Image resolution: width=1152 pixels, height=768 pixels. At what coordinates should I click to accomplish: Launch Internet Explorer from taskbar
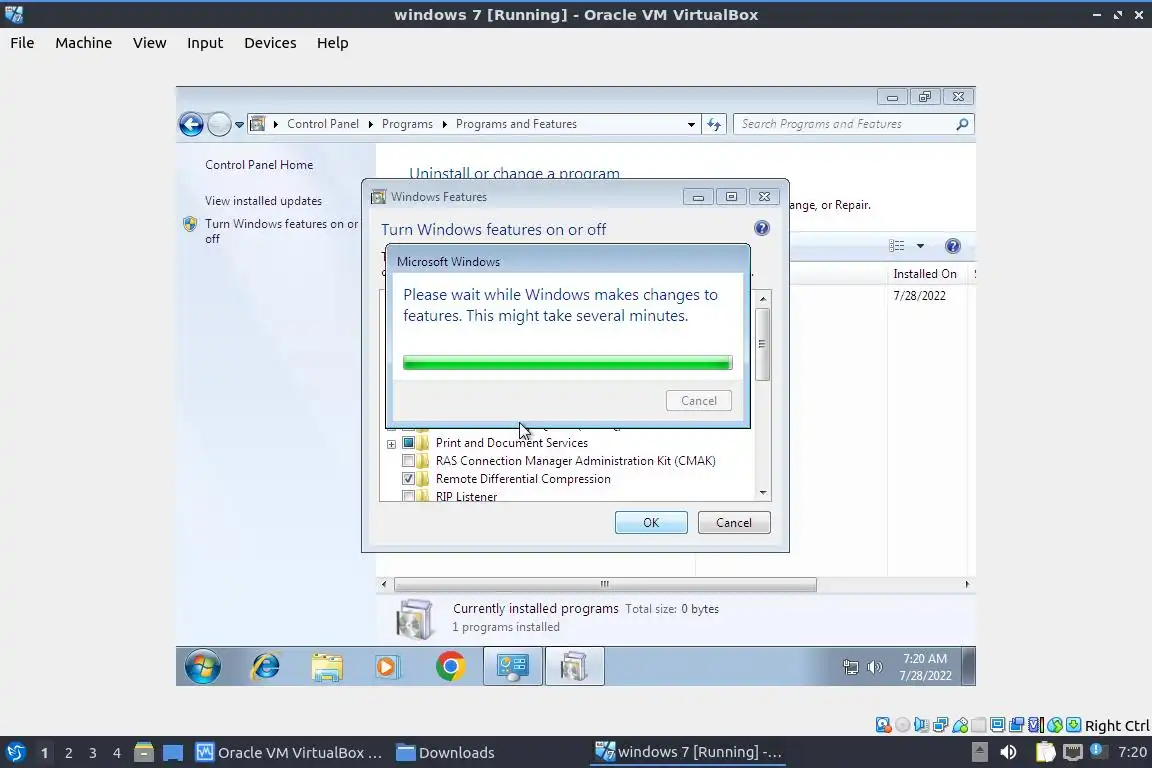[265, 667]
